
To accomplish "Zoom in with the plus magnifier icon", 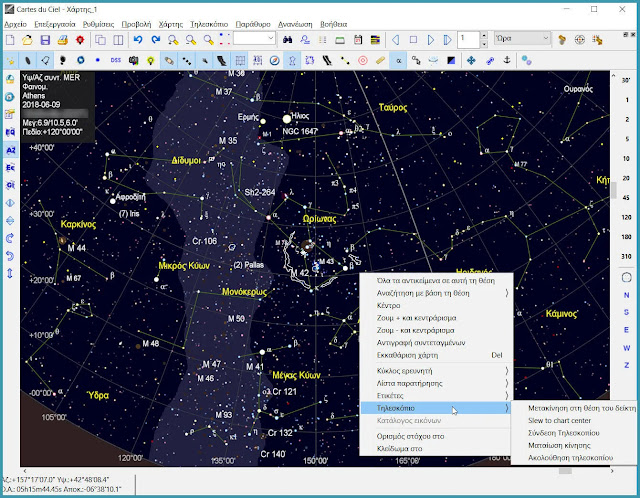I will click(173, 40).
